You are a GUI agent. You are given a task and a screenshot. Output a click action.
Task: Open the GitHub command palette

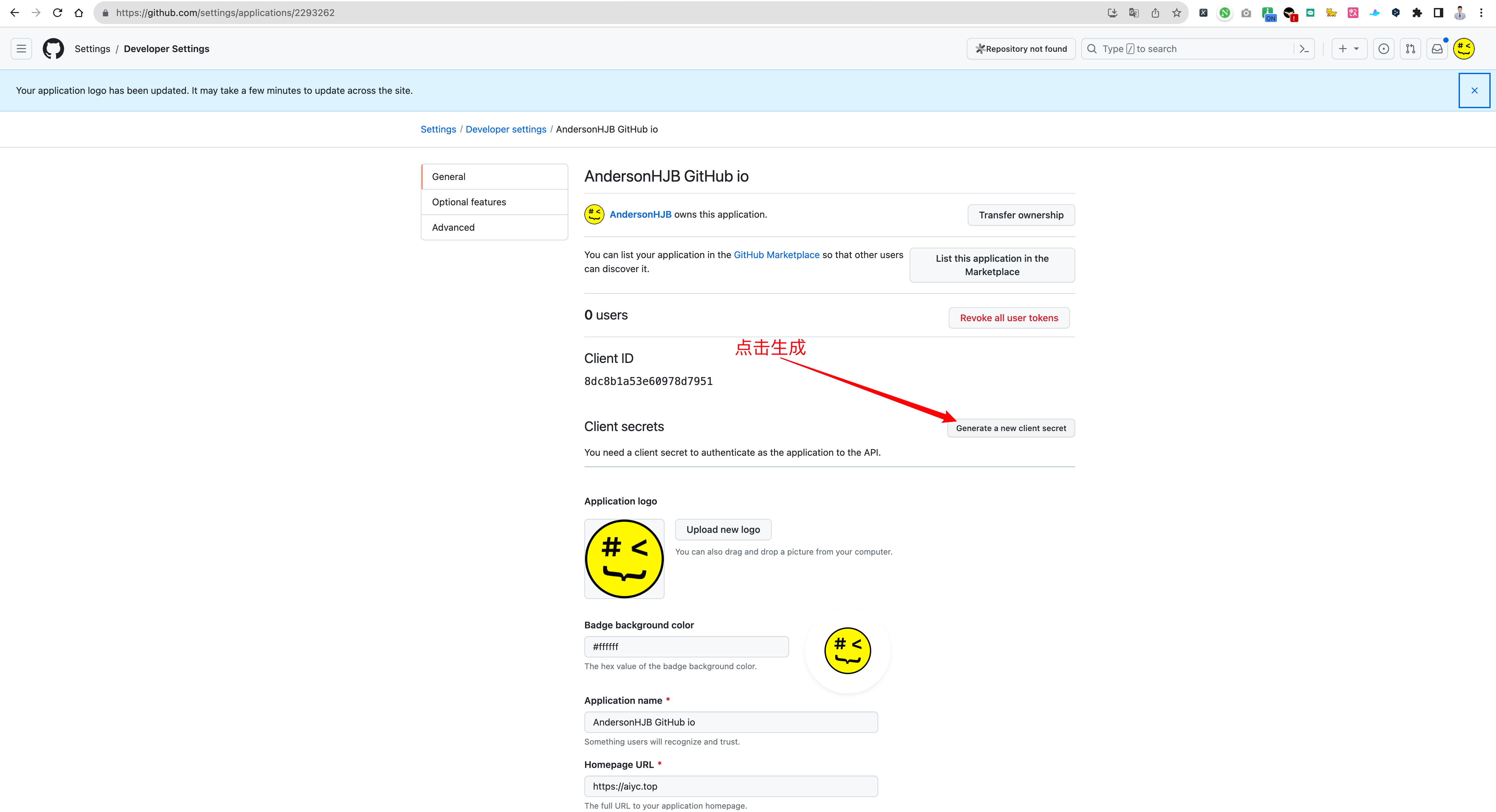(1304, 49)
